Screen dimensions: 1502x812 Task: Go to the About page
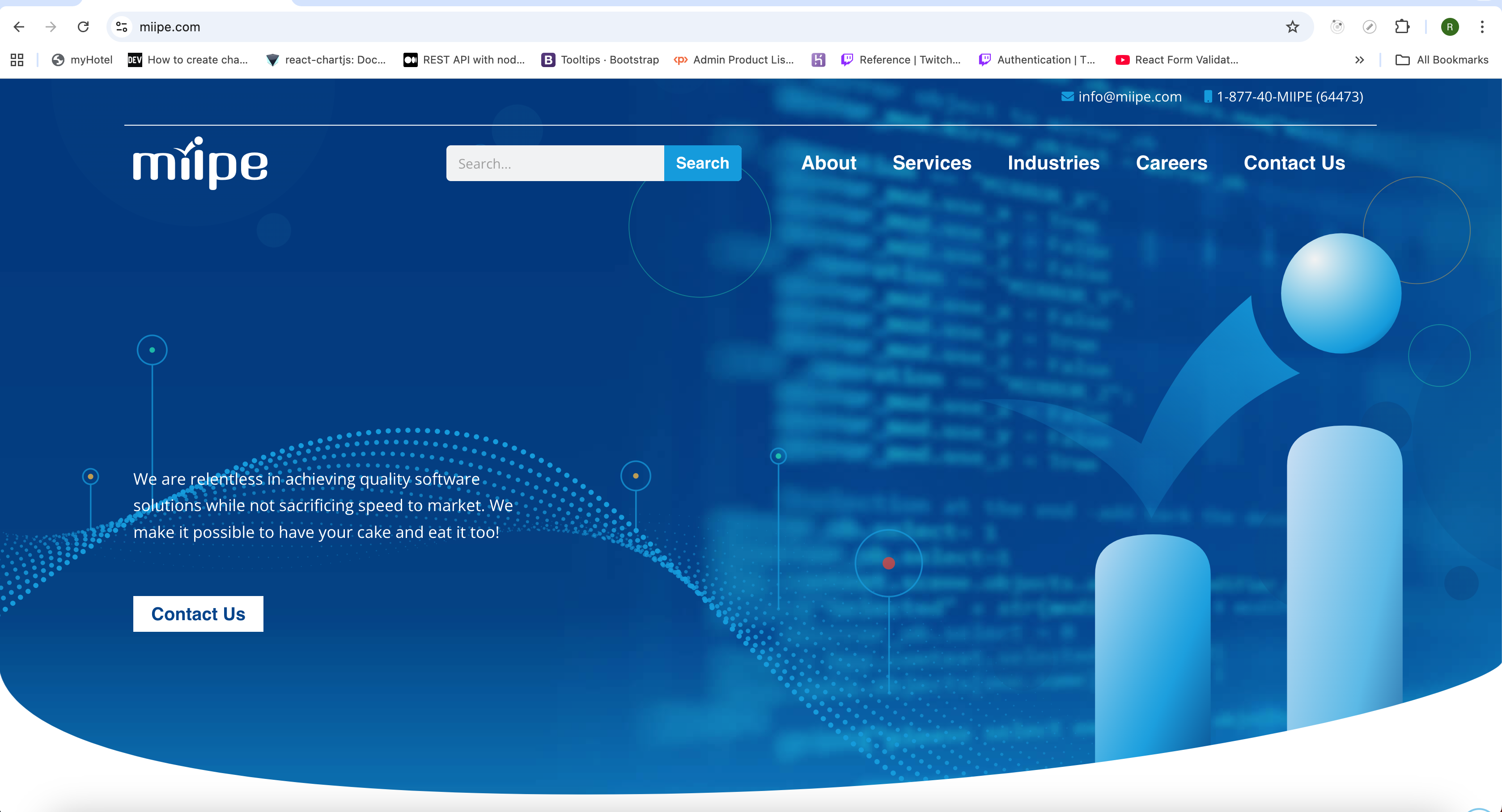point(828,163)
